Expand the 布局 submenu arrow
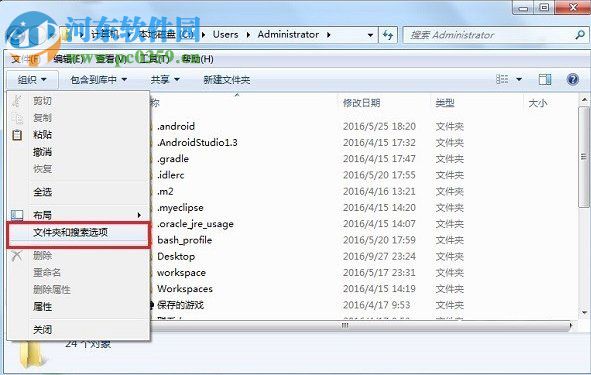 [139, 215]
